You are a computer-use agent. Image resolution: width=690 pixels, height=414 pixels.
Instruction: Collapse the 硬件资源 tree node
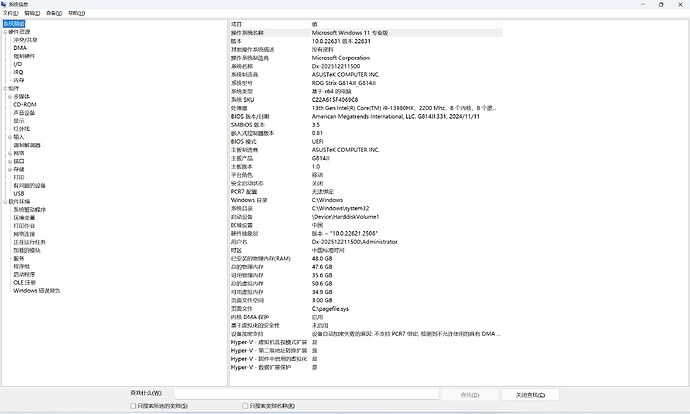(x=4, y=32)
